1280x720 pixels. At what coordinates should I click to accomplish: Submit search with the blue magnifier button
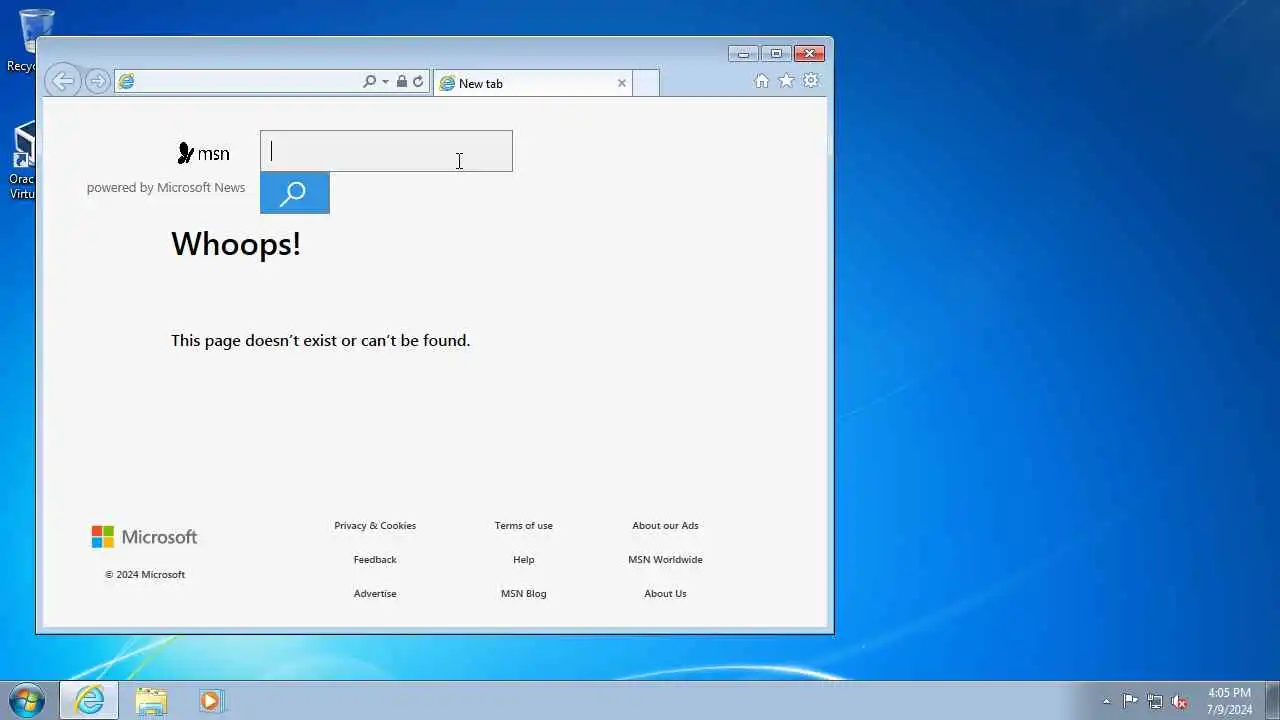click(x=295, y=193)
